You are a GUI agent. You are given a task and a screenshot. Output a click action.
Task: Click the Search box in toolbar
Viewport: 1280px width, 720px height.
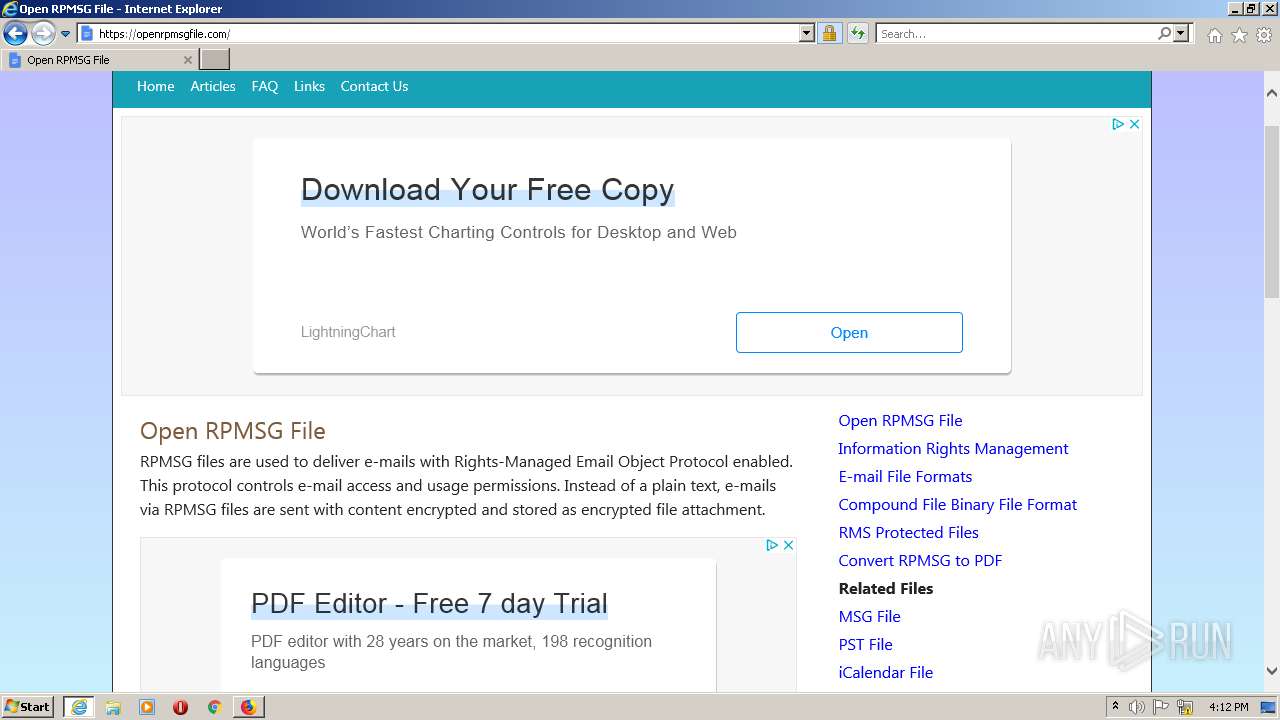pos(1016,34)
